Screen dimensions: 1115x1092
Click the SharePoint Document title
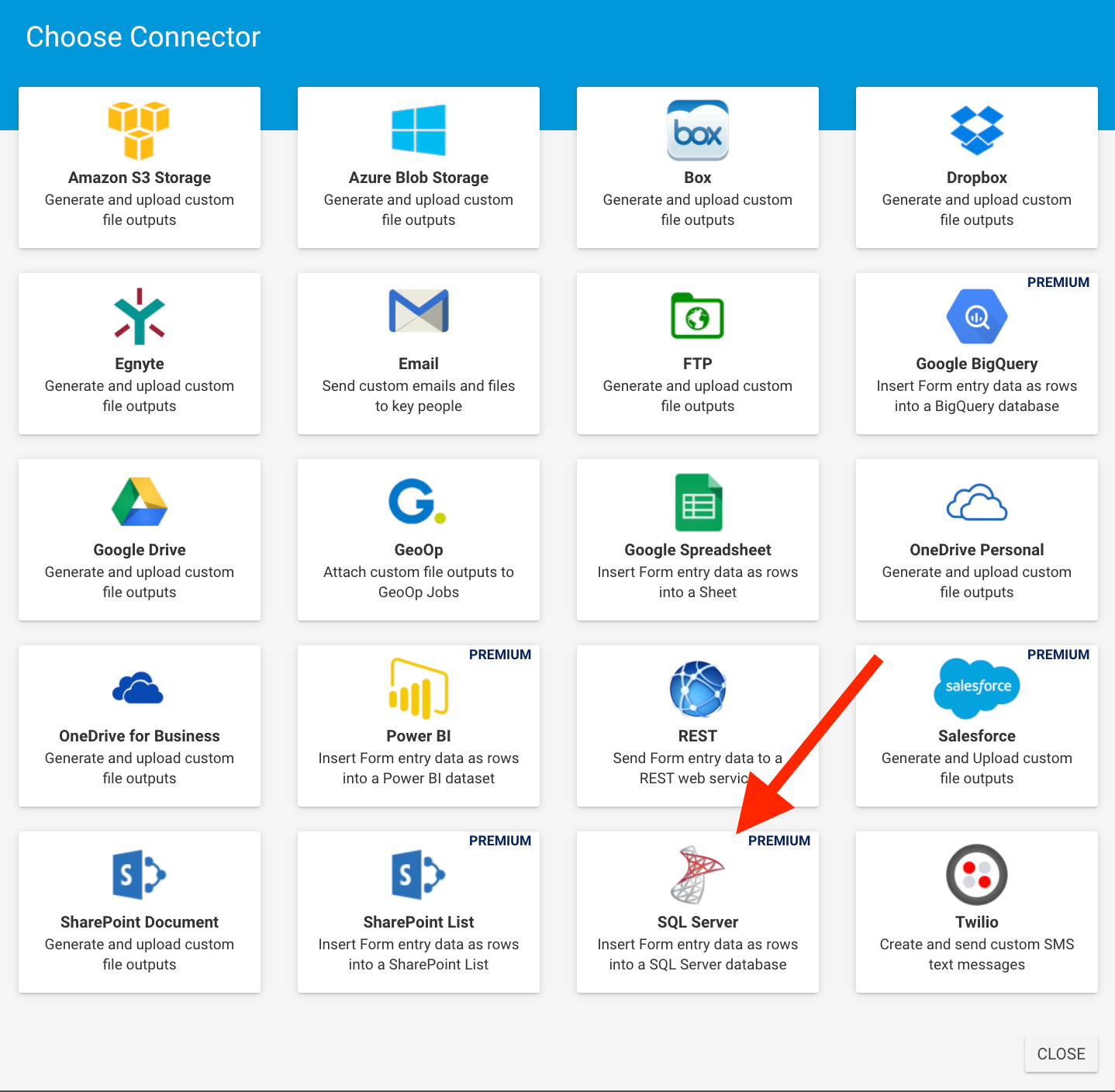(x=140, y=922)
